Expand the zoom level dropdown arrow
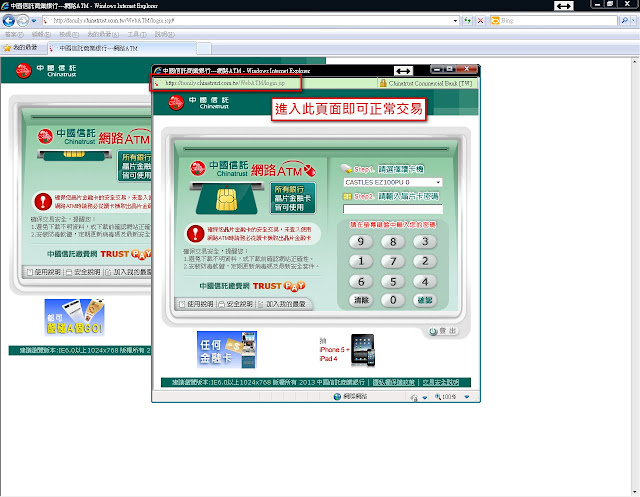The height and width of the screenshot is (497, 640). (x=467, y=397)
